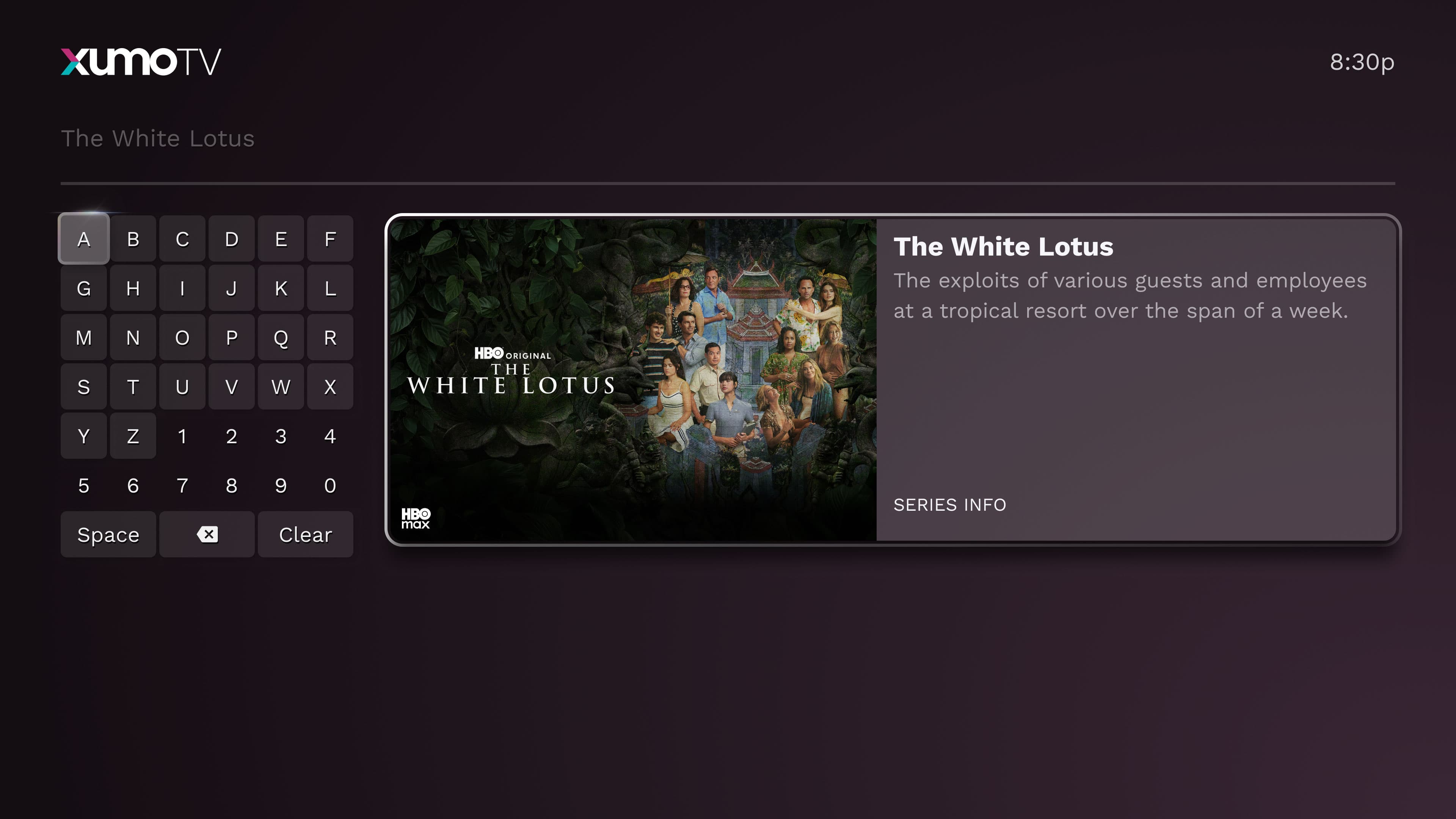Viewport: 1456px width, 819px height.
Task: Click the Xumo TV logo
Action: point(141,61)
